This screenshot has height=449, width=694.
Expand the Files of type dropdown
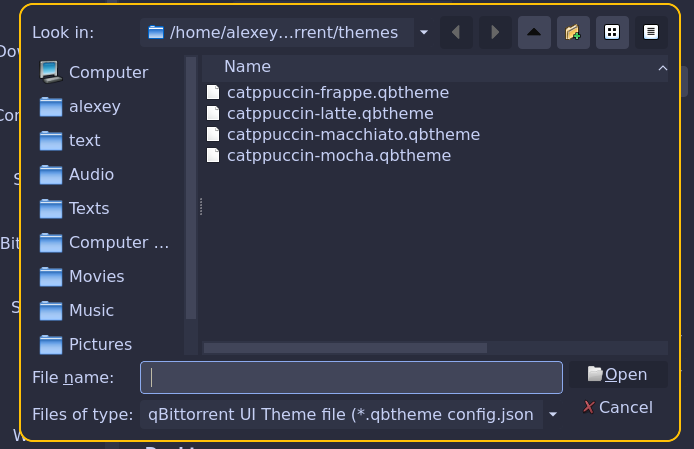(553, 414)
